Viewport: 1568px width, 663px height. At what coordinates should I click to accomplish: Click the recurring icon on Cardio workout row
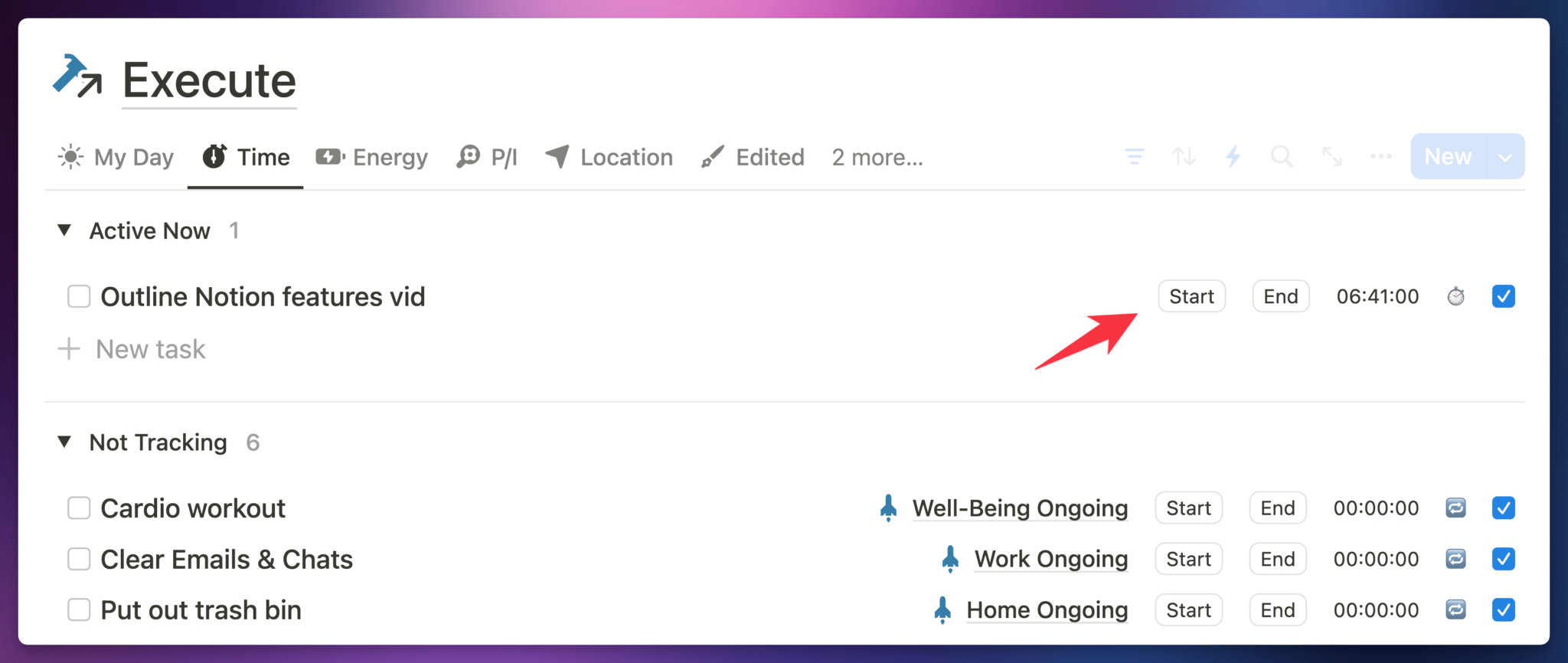[x=1455, y=508]
